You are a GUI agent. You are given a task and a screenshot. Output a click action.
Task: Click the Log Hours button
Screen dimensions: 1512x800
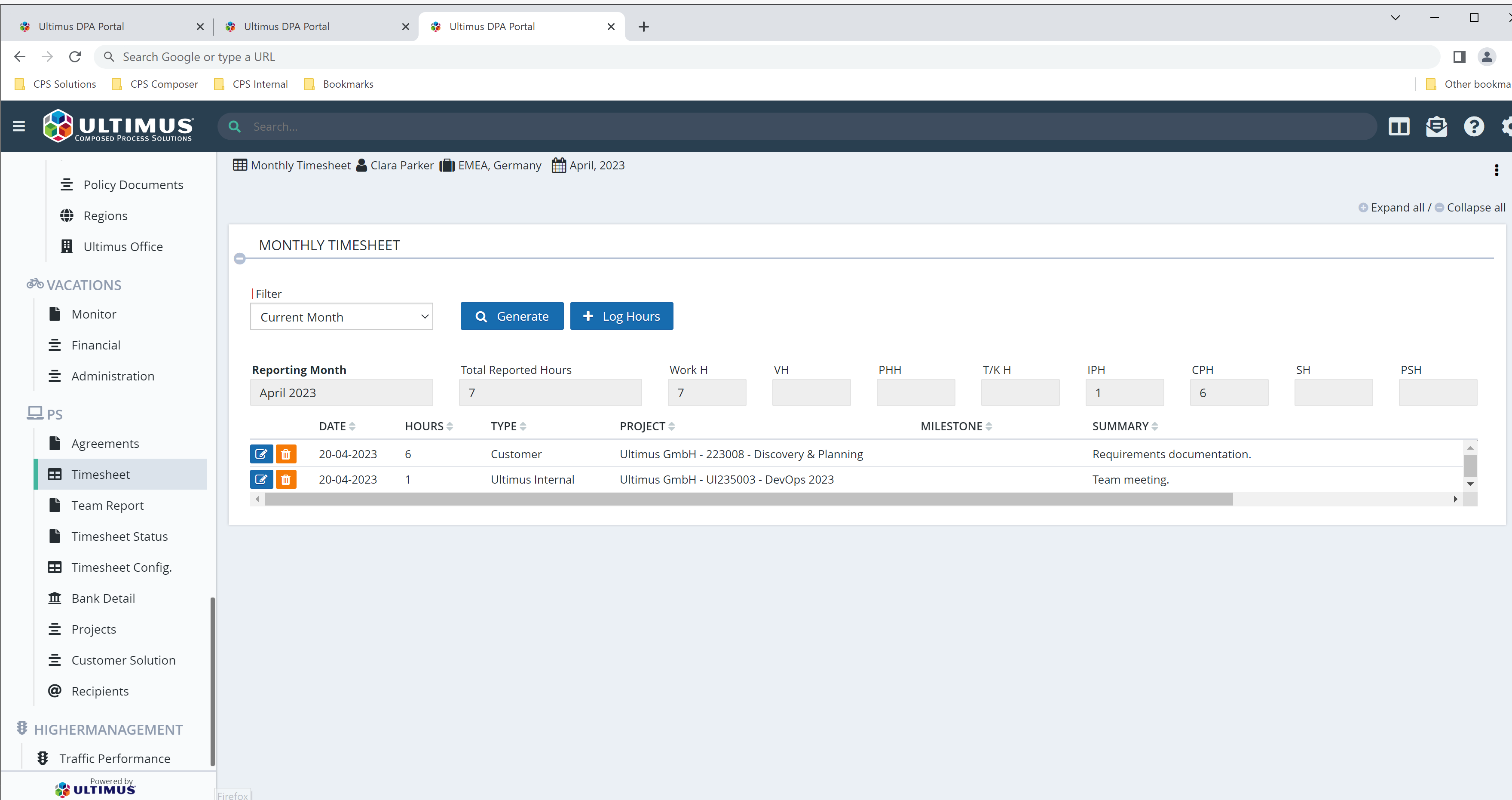tap(621, 316)
